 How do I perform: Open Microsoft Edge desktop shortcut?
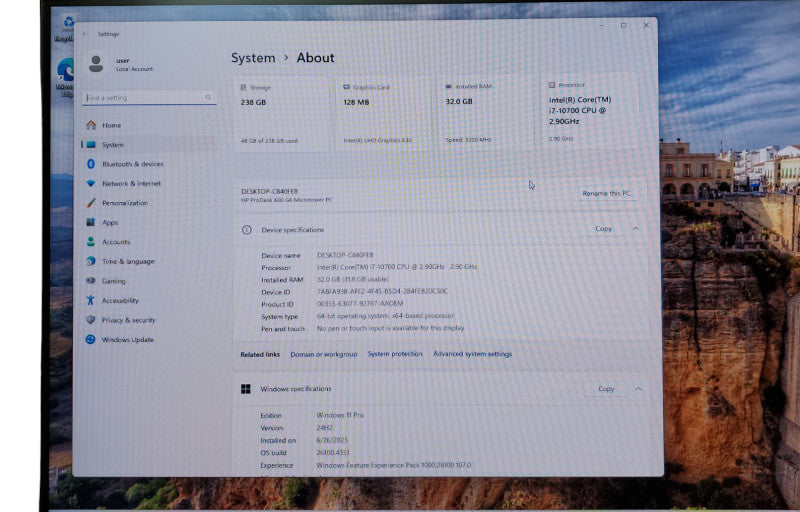point(65,76)
